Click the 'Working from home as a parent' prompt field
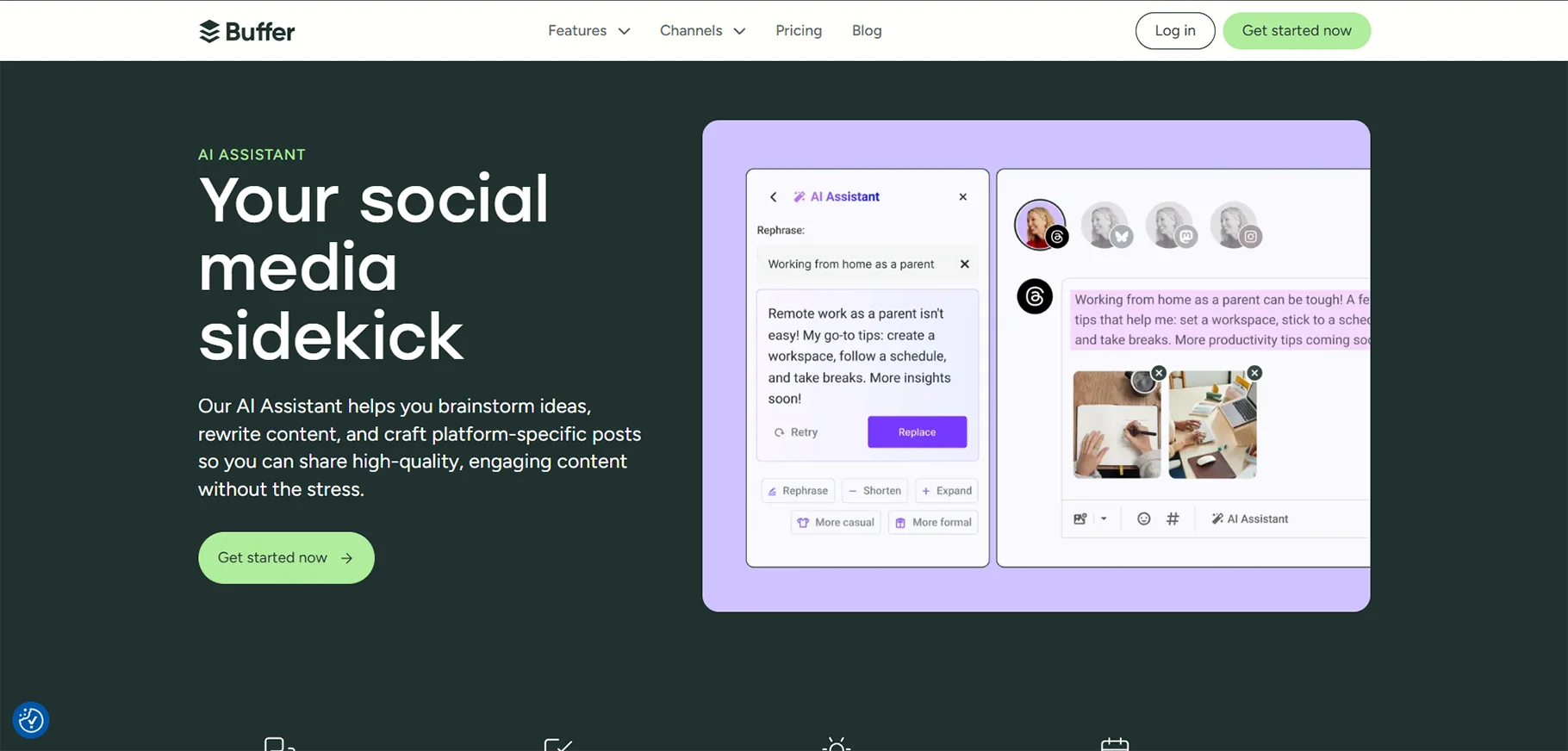Viewport: 1568px width, 751px height. tap(868, 264)
